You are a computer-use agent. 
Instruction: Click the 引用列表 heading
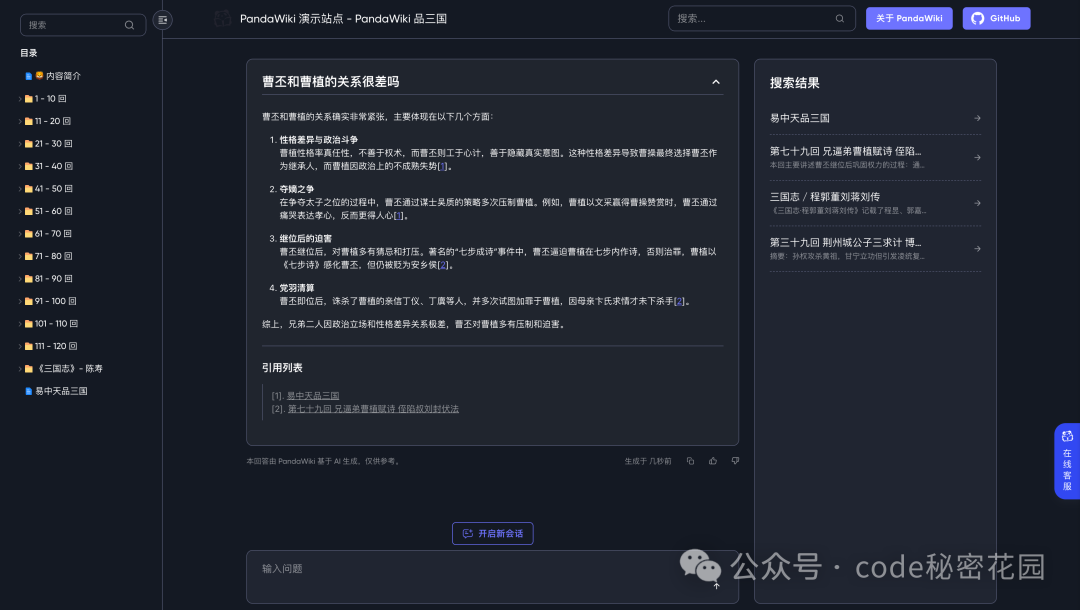[282, 368]
